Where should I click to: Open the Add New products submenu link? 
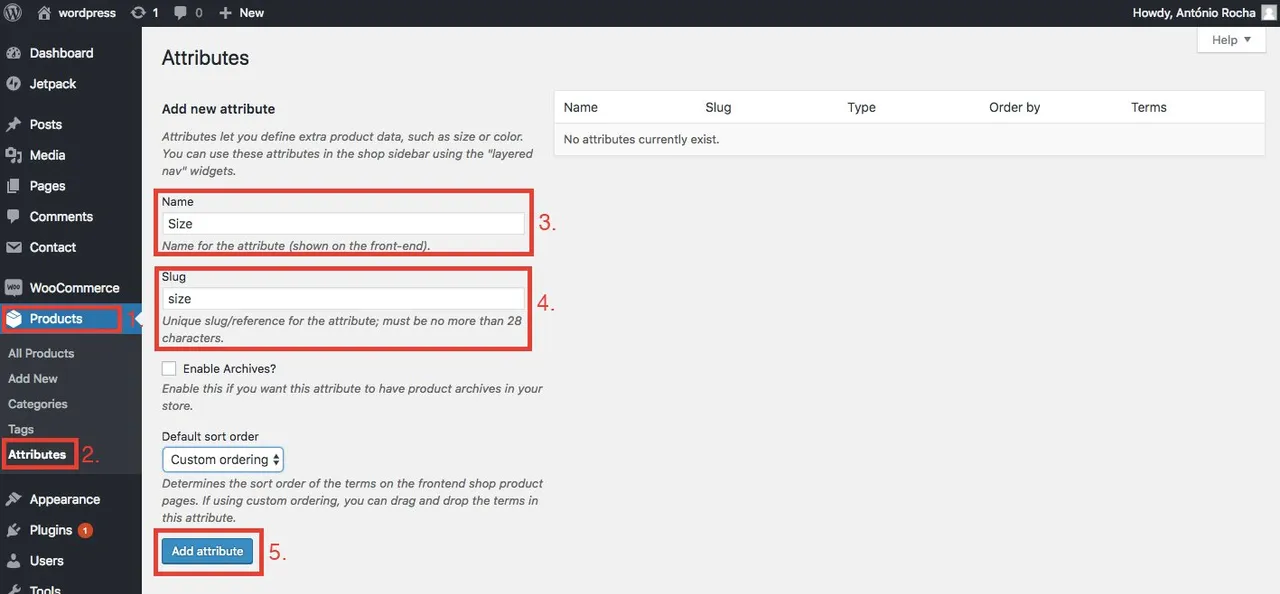(x=33, y=379)
